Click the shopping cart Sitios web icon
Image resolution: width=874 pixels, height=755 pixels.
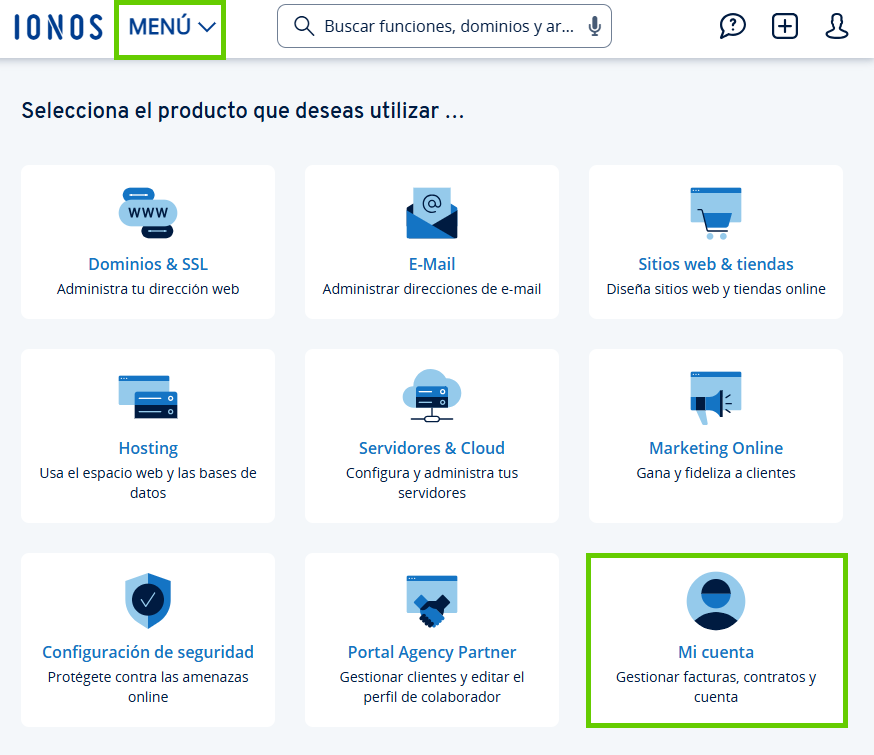pyautogui.click(x=716, y=213)
